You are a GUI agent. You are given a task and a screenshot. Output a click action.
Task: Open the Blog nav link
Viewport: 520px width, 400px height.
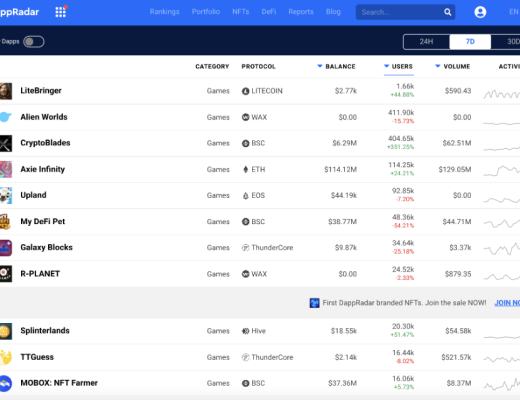point(333,12)
